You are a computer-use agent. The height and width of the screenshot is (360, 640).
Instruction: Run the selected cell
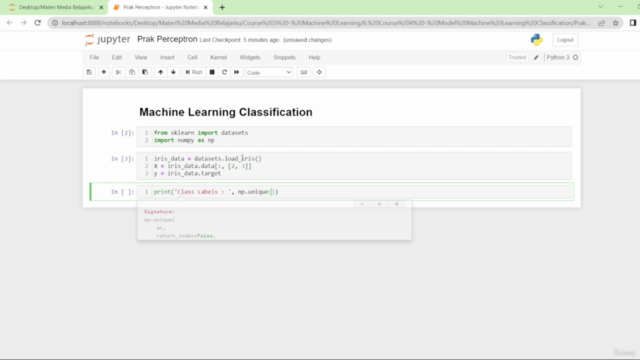(194, 72)
